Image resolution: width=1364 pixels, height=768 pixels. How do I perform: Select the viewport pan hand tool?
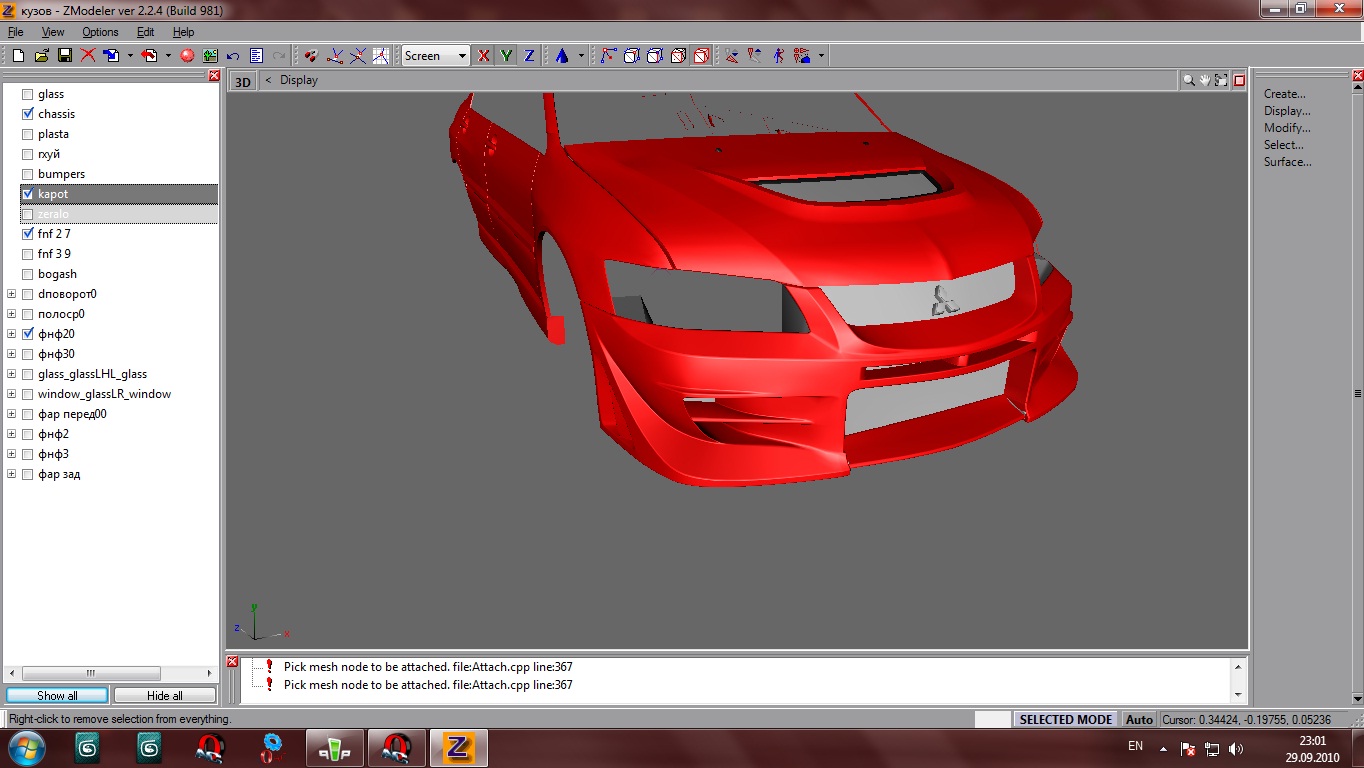[1205, 80]
